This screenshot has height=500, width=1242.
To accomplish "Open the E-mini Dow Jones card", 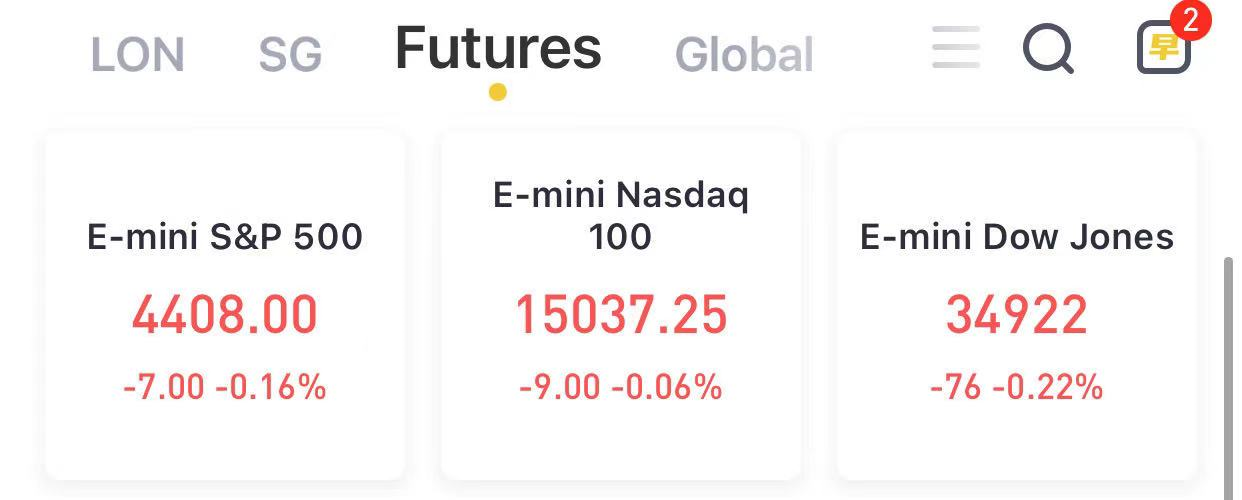I will point(1017,305).
